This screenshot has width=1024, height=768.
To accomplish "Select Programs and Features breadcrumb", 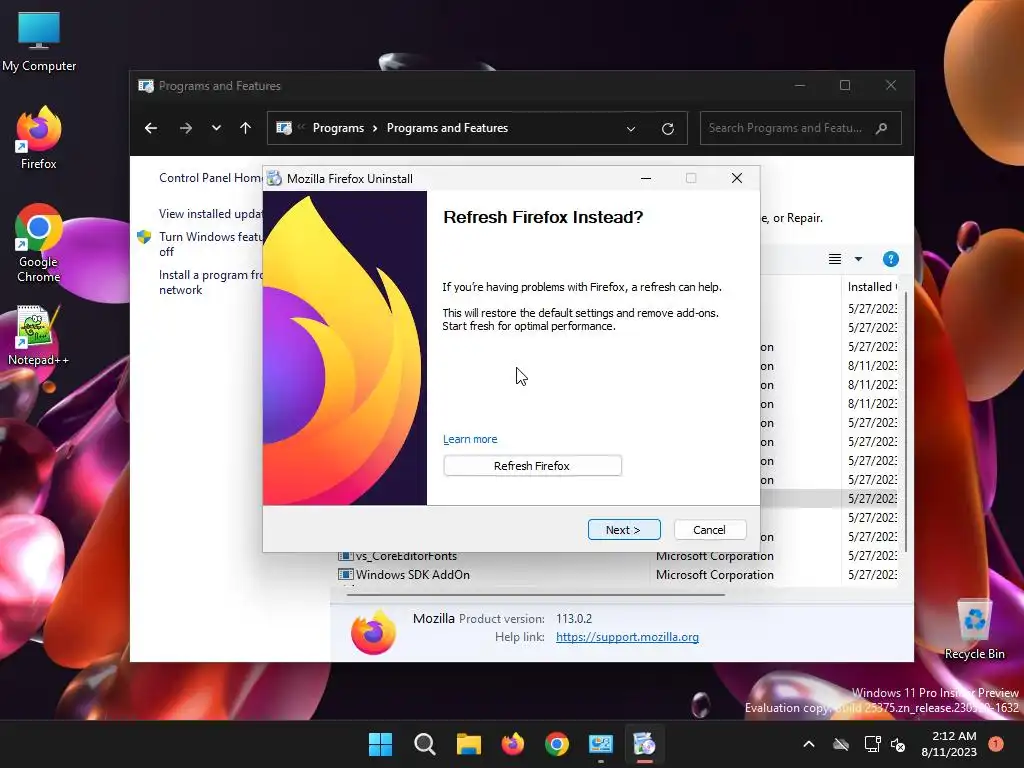I will tap(447, 128).
